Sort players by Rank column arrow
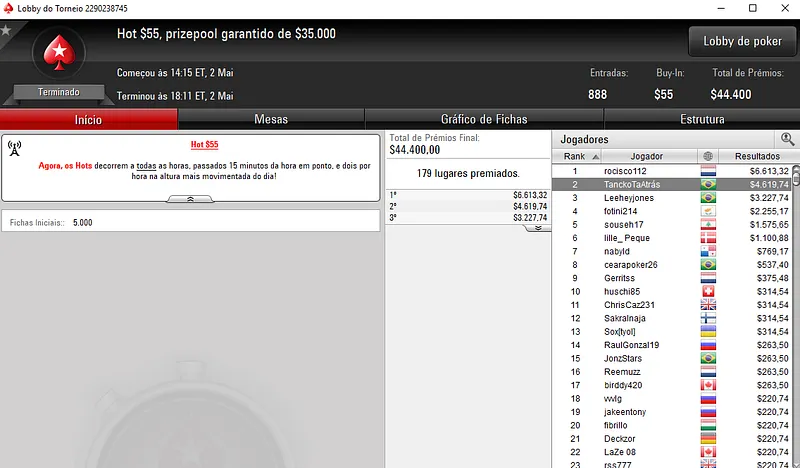Viewport: 800px width, 468px height. point(595,157)
